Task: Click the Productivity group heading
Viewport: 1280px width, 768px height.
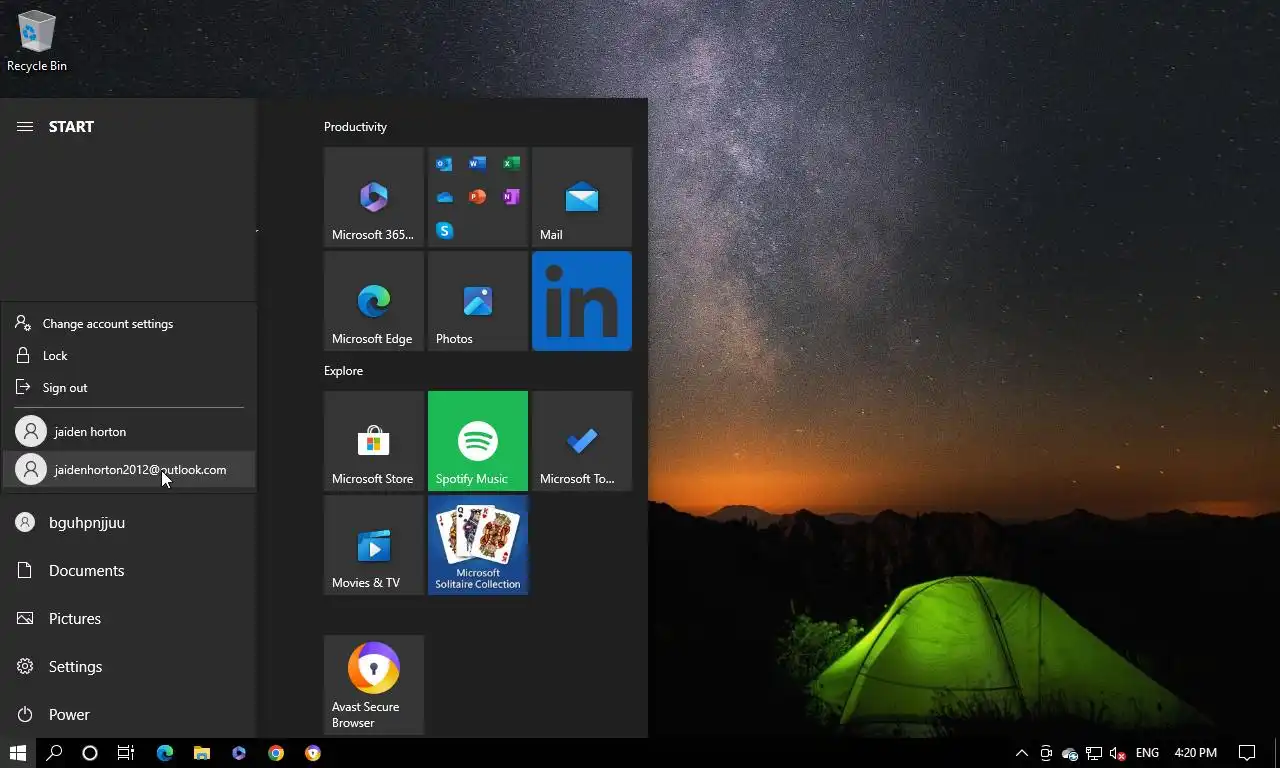Action: point(355,127)
